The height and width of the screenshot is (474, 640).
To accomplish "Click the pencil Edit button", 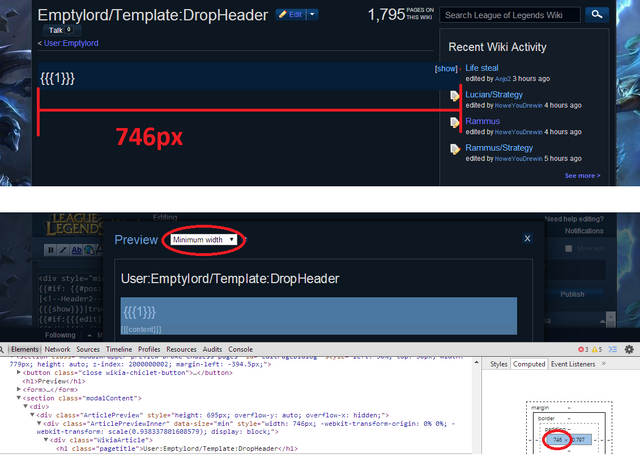I will click(291, 15).
